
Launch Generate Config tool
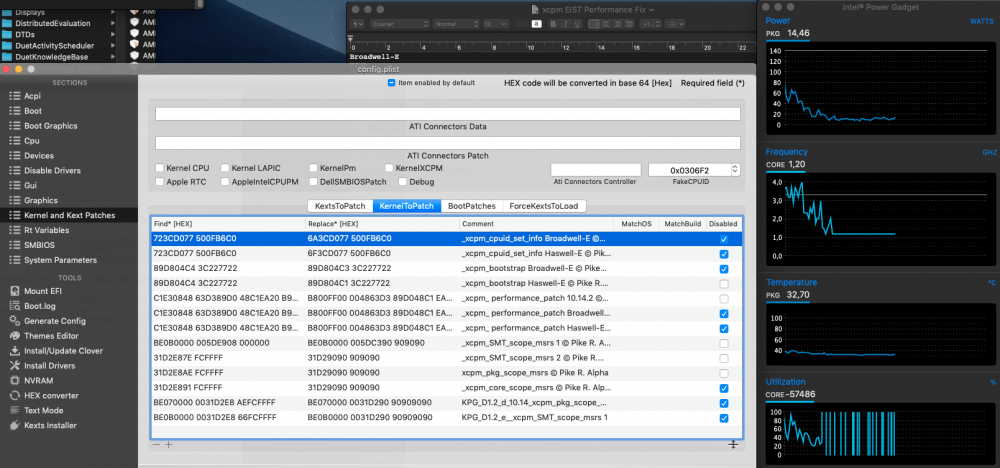(55, 321)
